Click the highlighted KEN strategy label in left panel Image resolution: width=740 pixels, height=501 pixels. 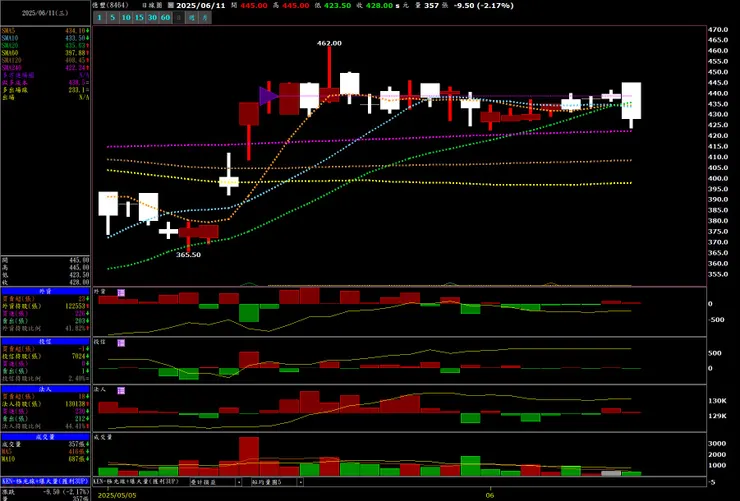45,481
